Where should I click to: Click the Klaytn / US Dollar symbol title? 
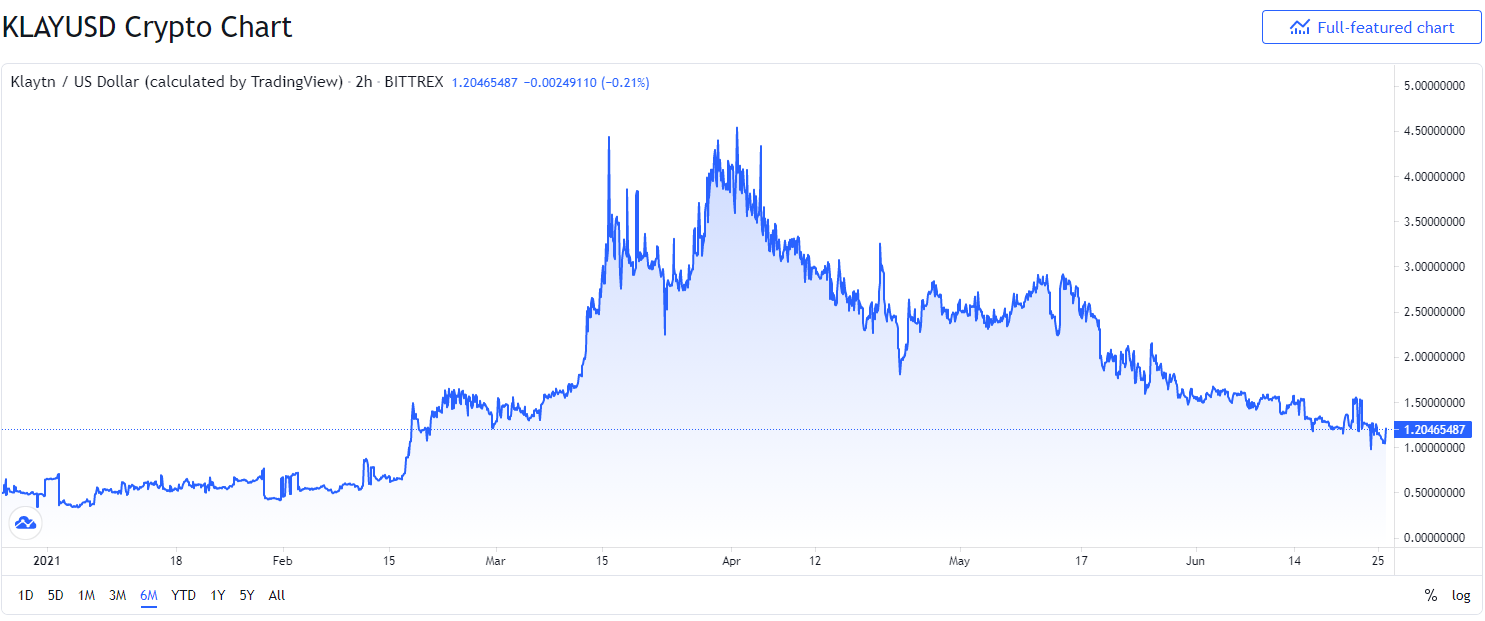coord(176,82)
